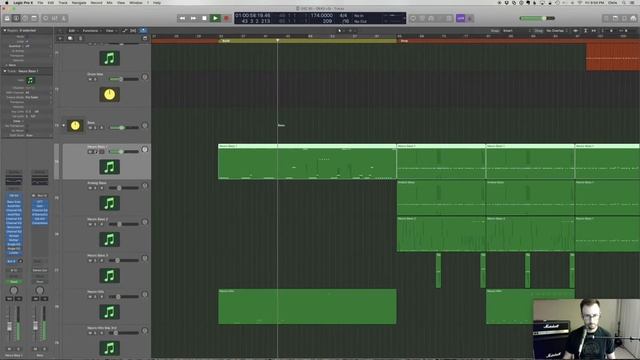The image size is (640, 360).
Task: Click the purple count-in button
Action: (x=460, y=18)
